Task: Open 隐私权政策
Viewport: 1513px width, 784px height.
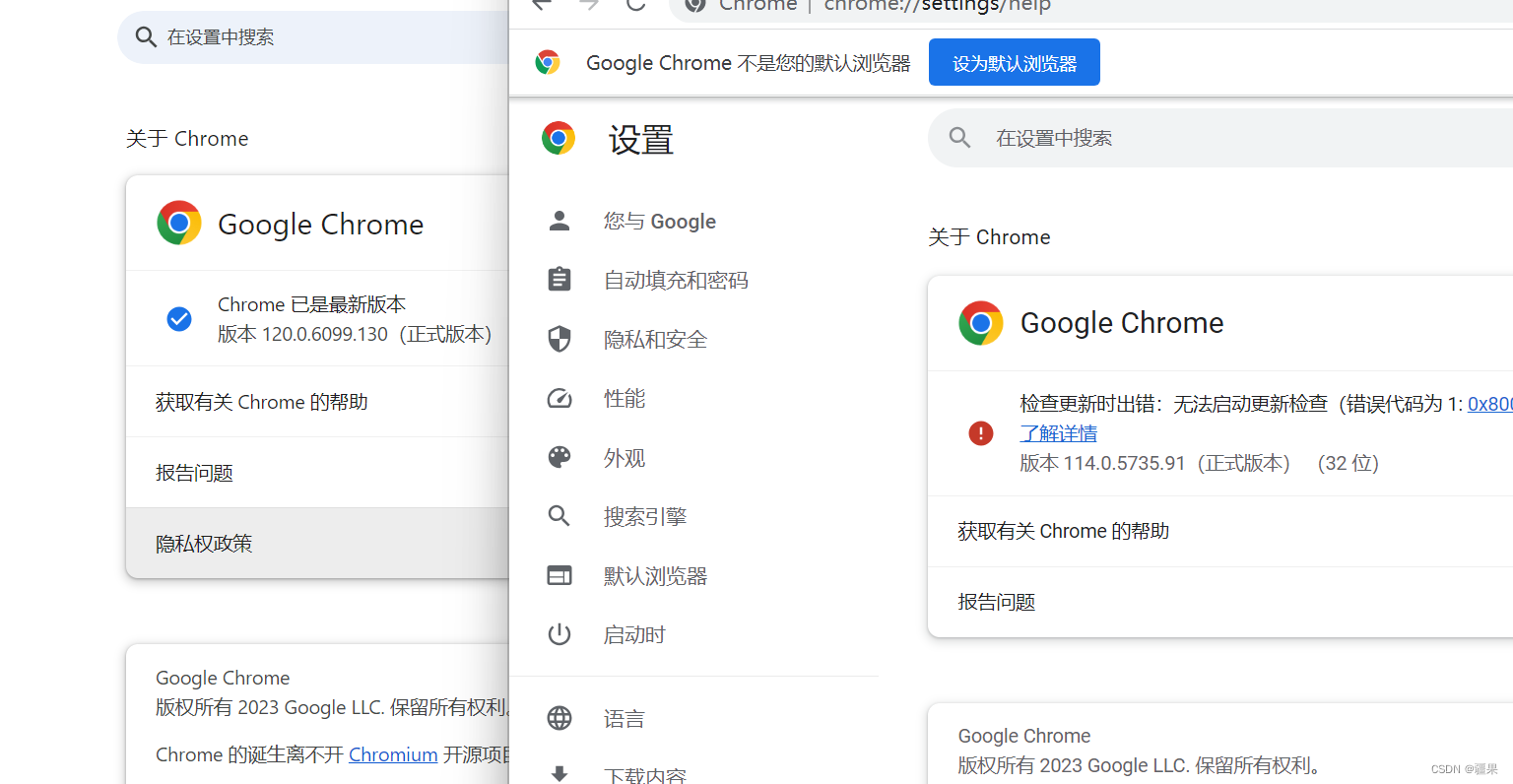Action: pyautogui.click(x=204, y=543)
